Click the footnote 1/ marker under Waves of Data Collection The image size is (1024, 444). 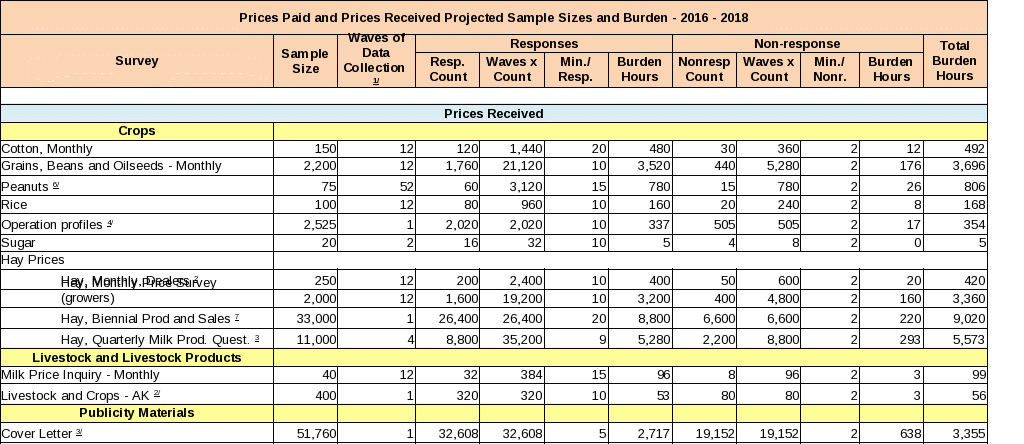[x=376, y=80]
